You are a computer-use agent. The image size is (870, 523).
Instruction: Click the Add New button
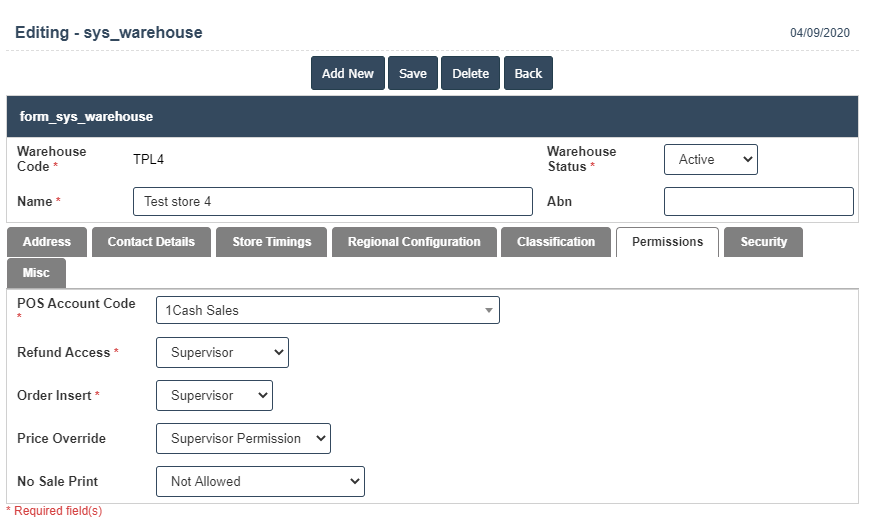[347, 73]
